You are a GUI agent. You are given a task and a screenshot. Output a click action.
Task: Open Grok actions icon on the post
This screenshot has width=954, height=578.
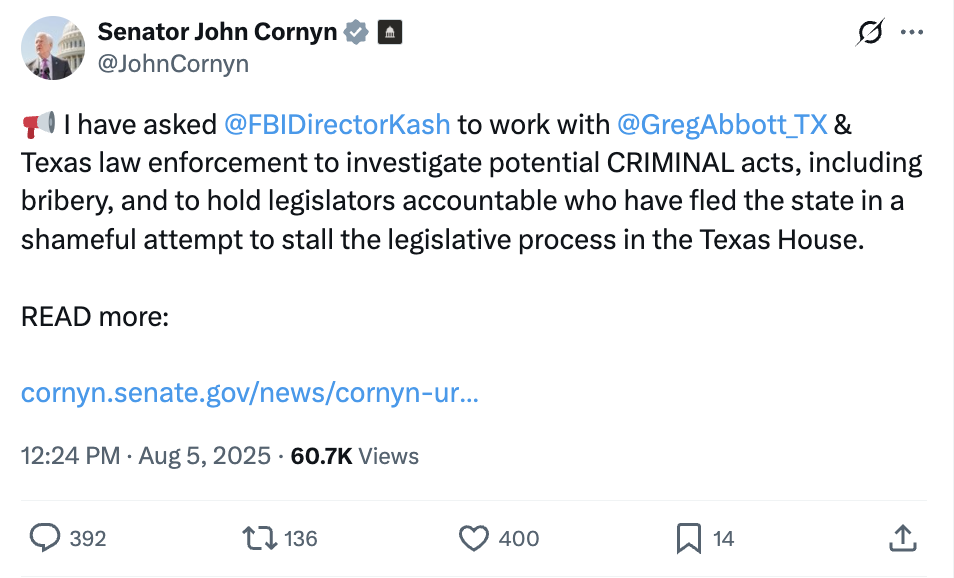point(871,33)
